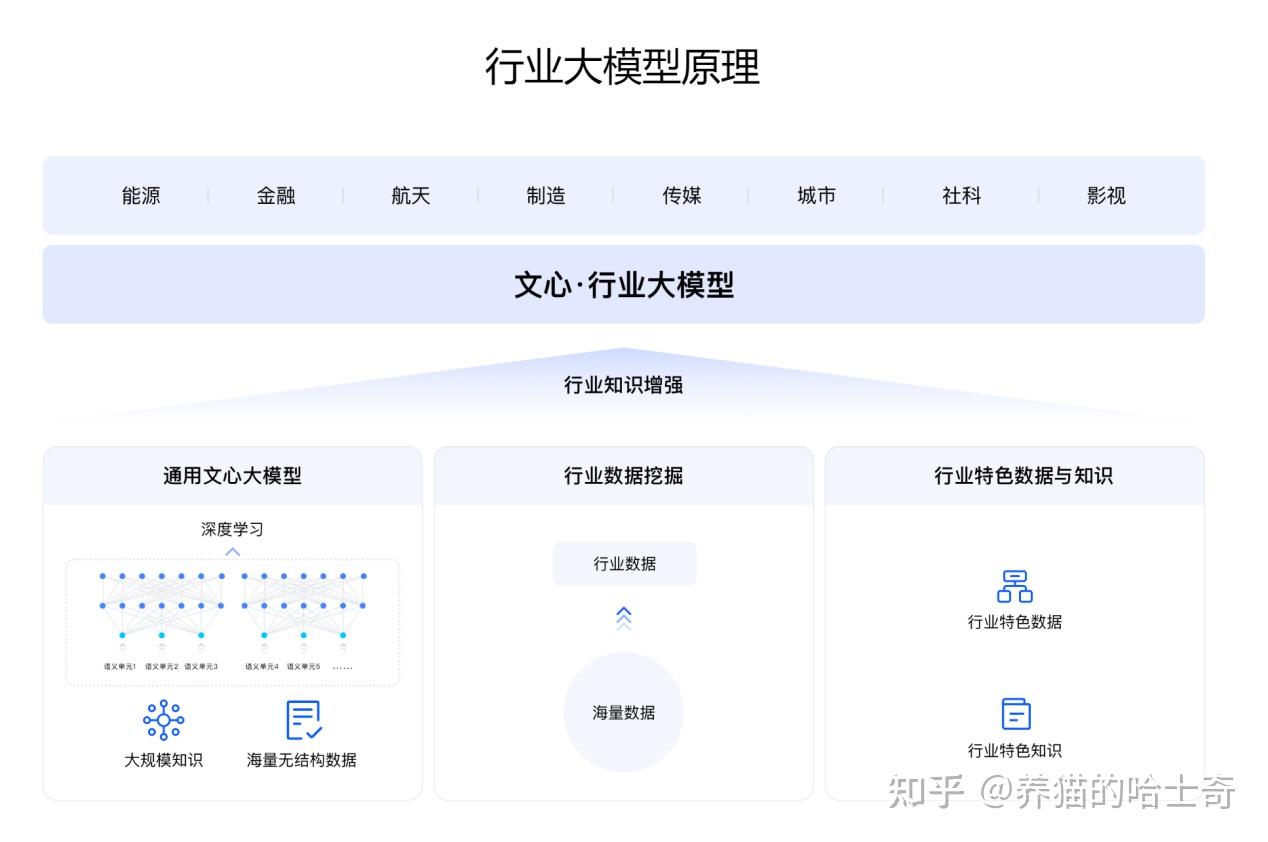Click the 深度学习 label
The image size is (1268, 842).
click(x=232, y=529)
